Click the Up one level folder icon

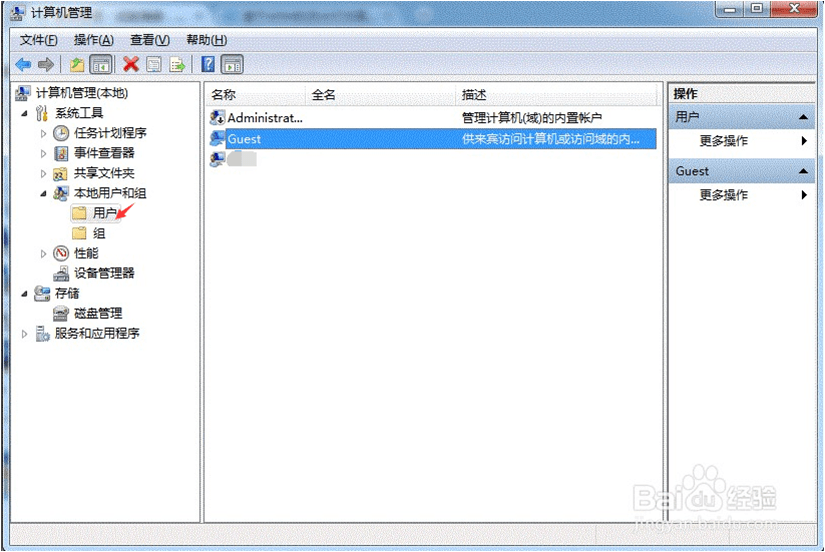click(x=77, y=64)
